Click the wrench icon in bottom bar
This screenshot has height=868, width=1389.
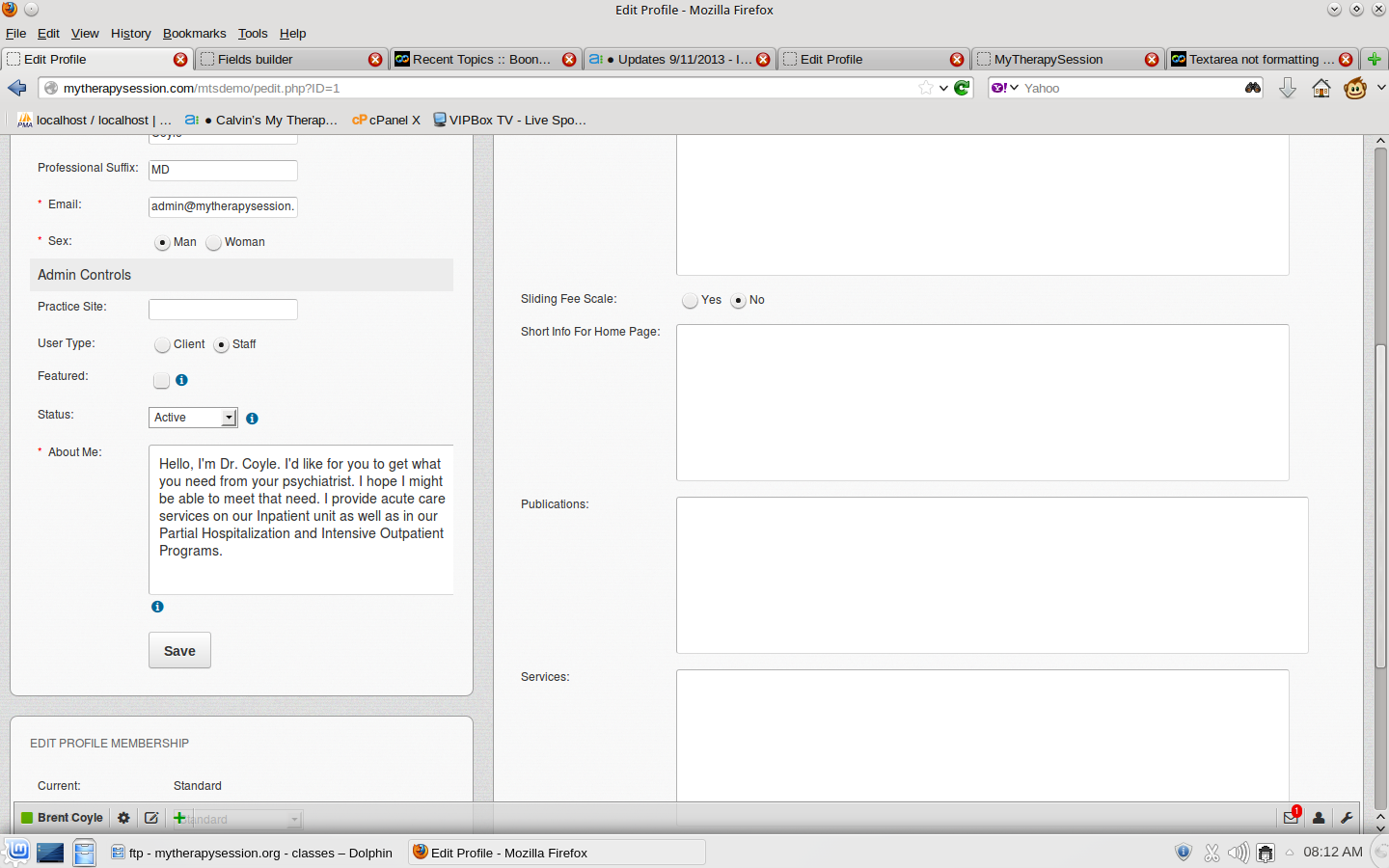1347,818
